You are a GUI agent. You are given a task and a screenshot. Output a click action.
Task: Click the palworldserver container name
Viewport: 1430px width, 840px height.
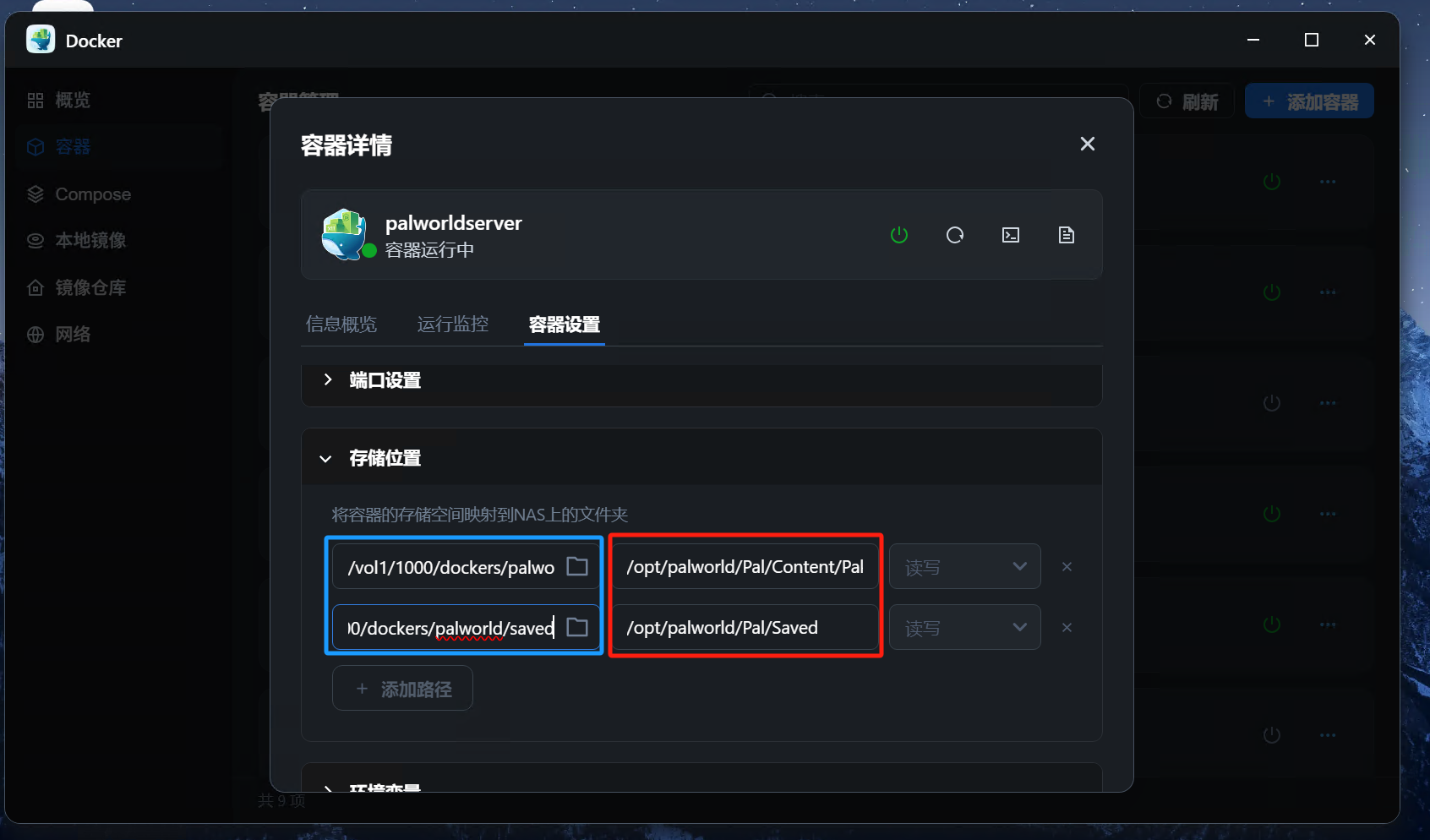pos(454,223)
